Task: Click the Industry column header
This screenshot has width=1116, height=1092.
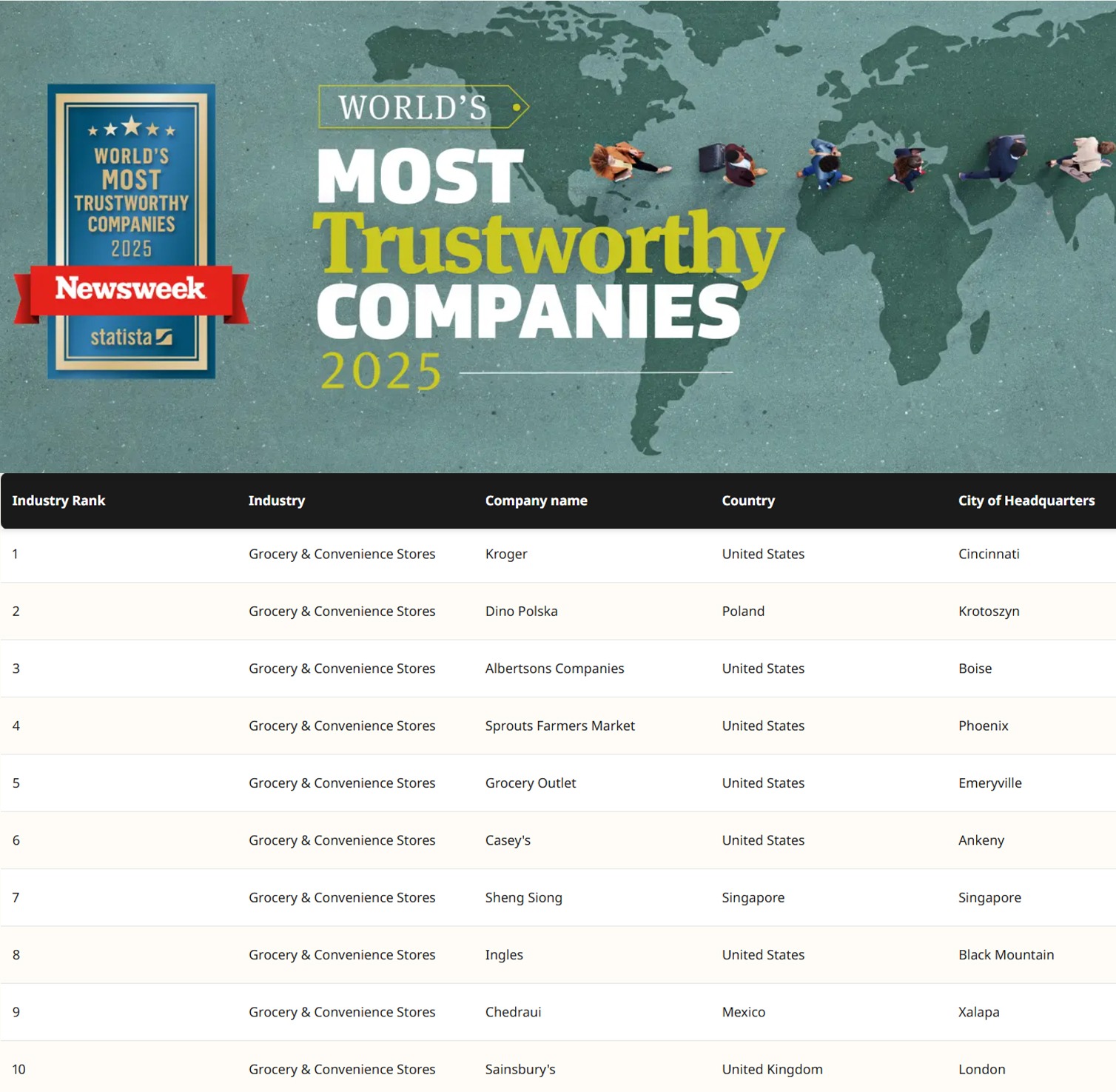Action: click(276, 500)
